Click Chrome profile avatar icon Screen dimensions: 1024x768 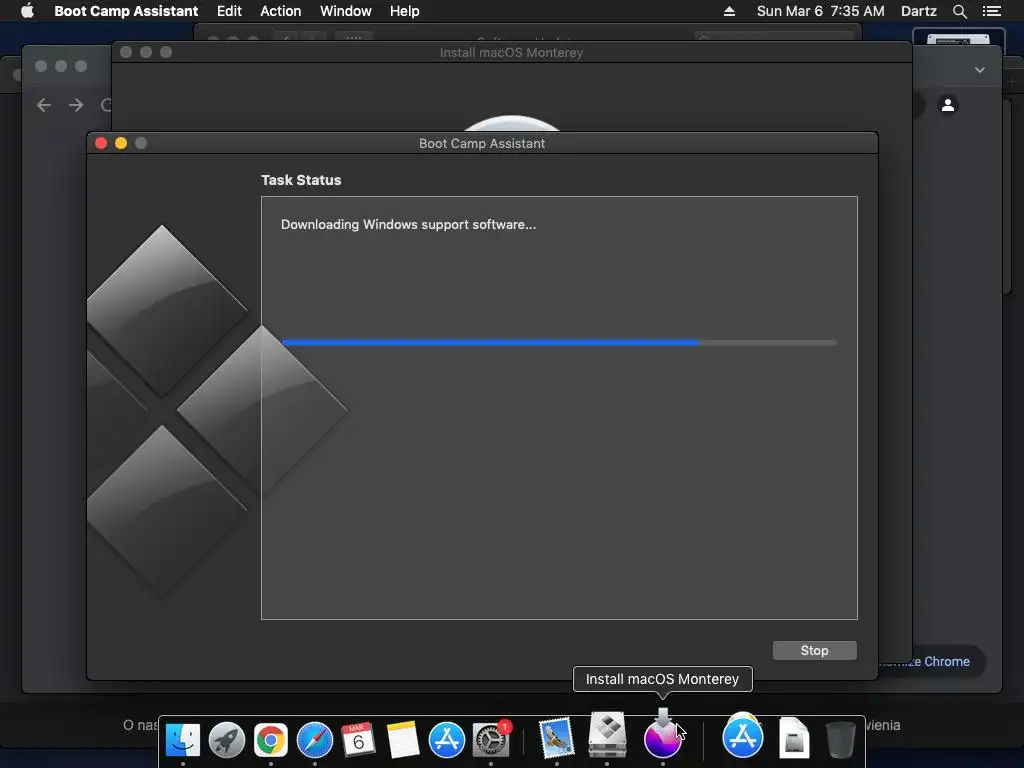(948, 104)
